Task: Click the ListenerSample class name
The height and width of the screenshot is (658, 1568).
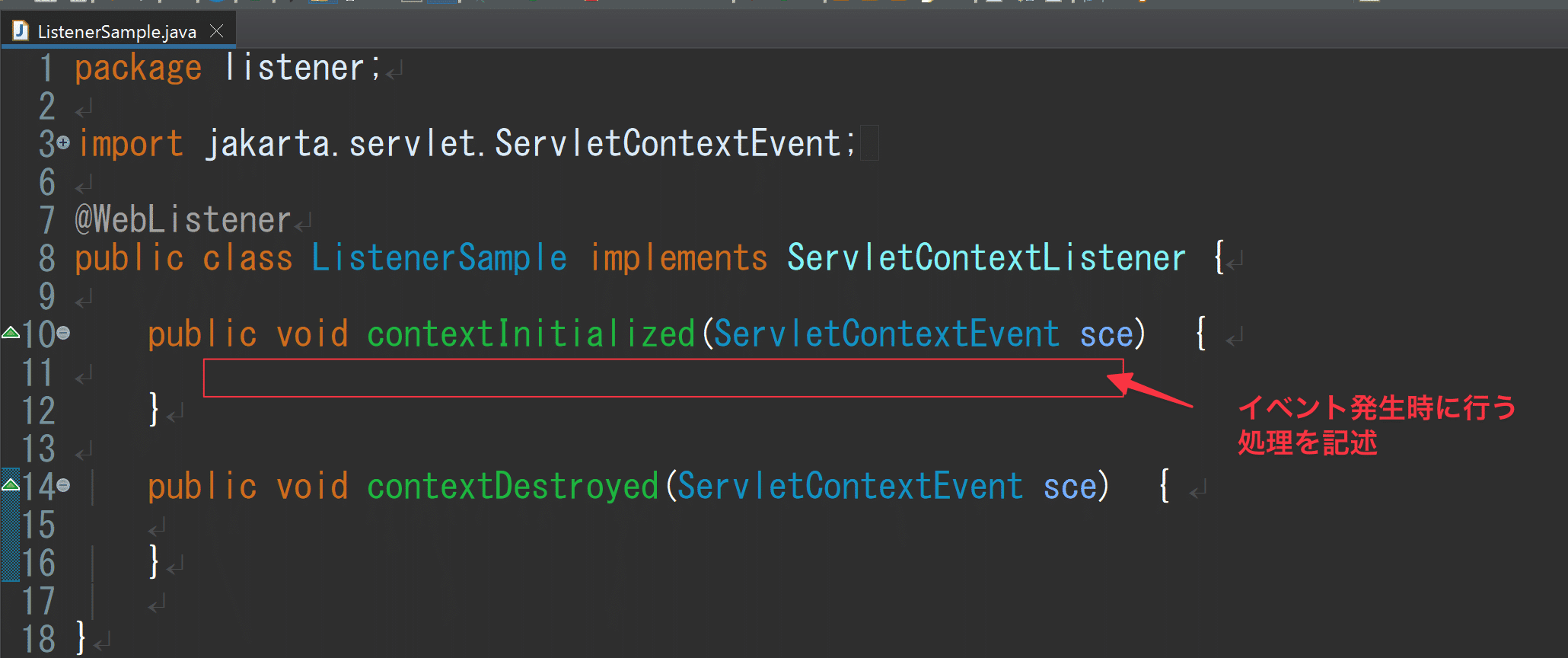Action: 438,258
